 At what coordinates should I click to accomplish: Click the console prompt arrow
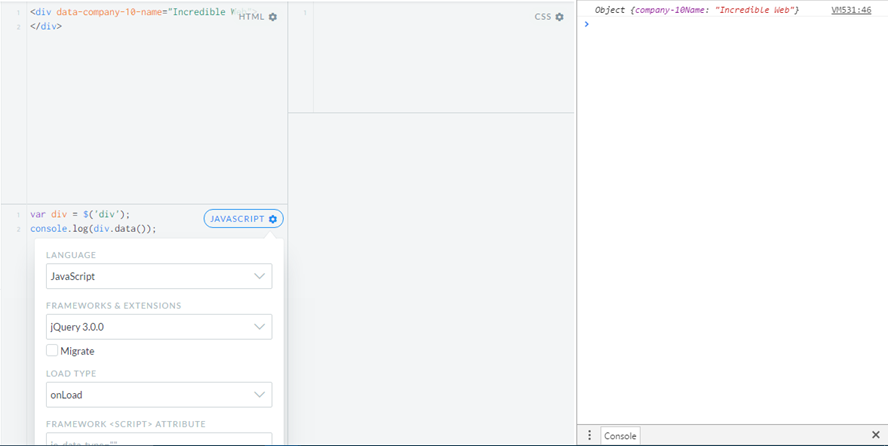[x=587, y=24]
